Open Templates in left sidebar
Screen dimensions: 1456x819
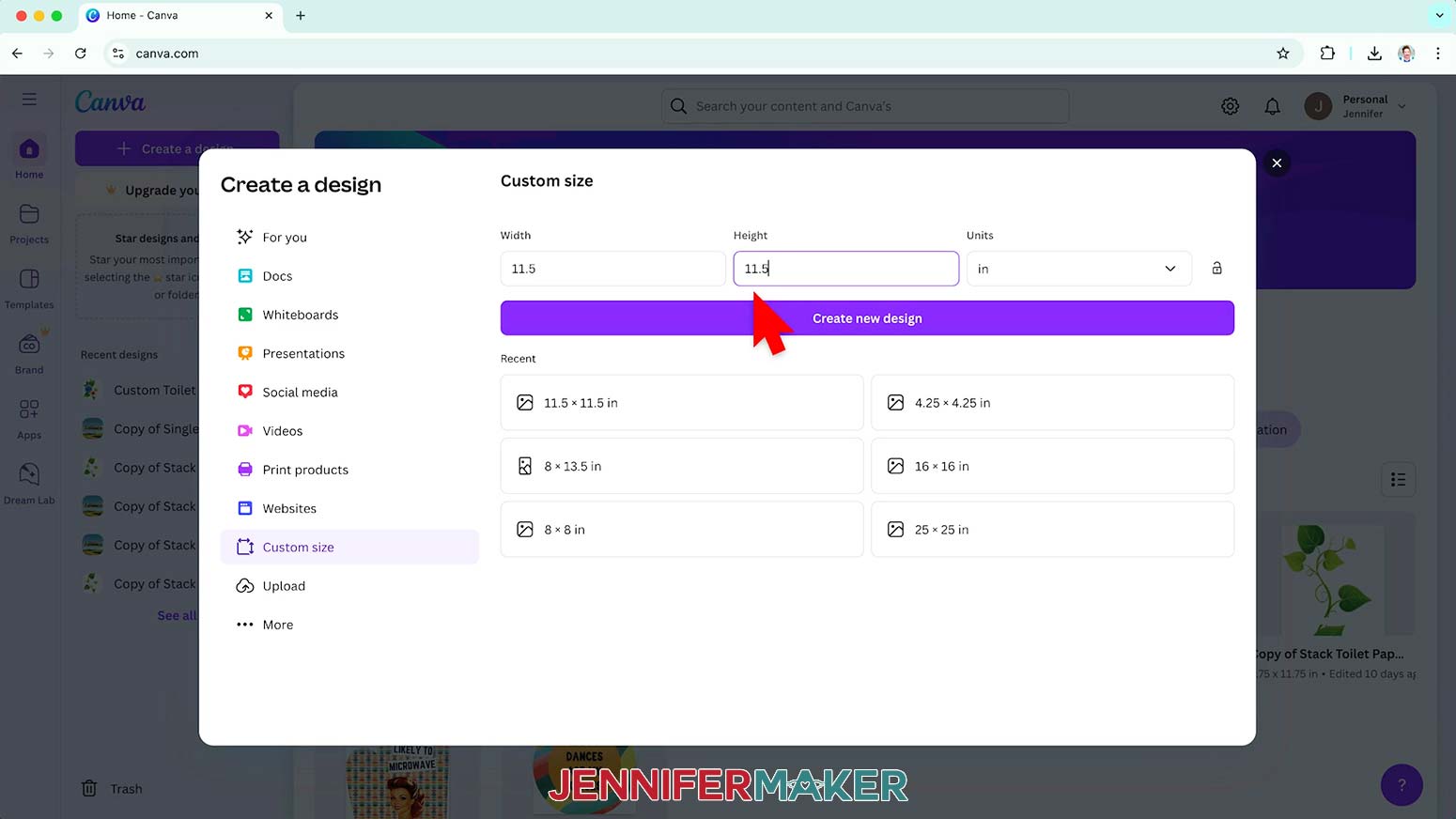tap(29, 288)
